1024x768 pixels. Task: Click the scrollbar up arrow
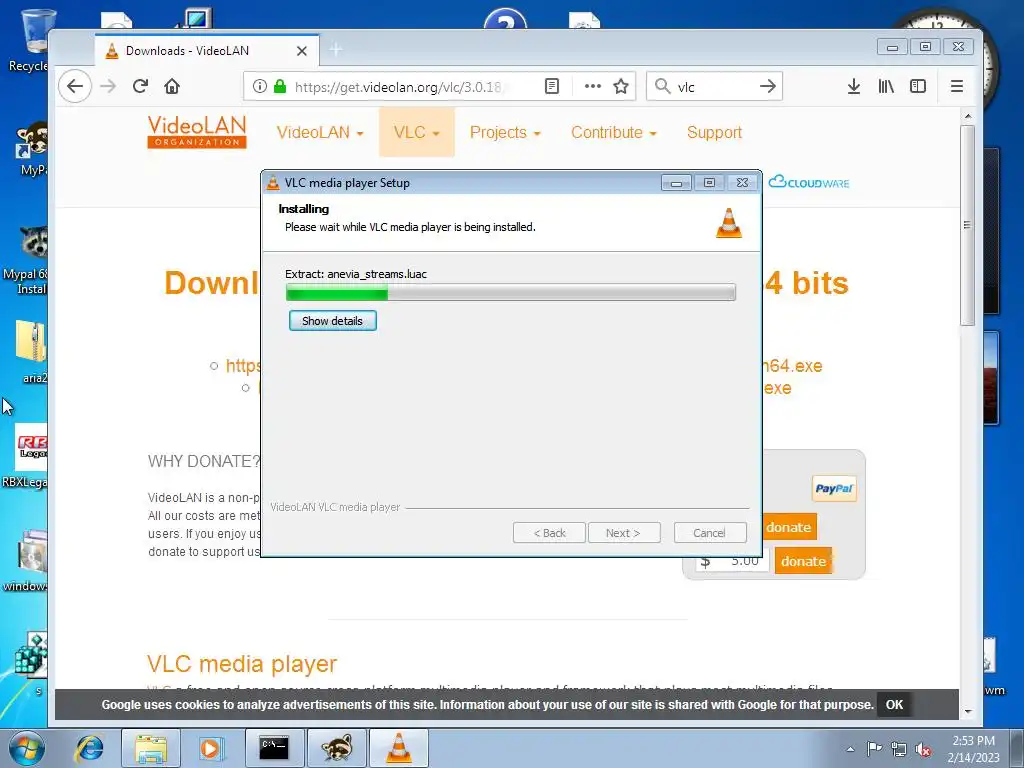[968, 116]
